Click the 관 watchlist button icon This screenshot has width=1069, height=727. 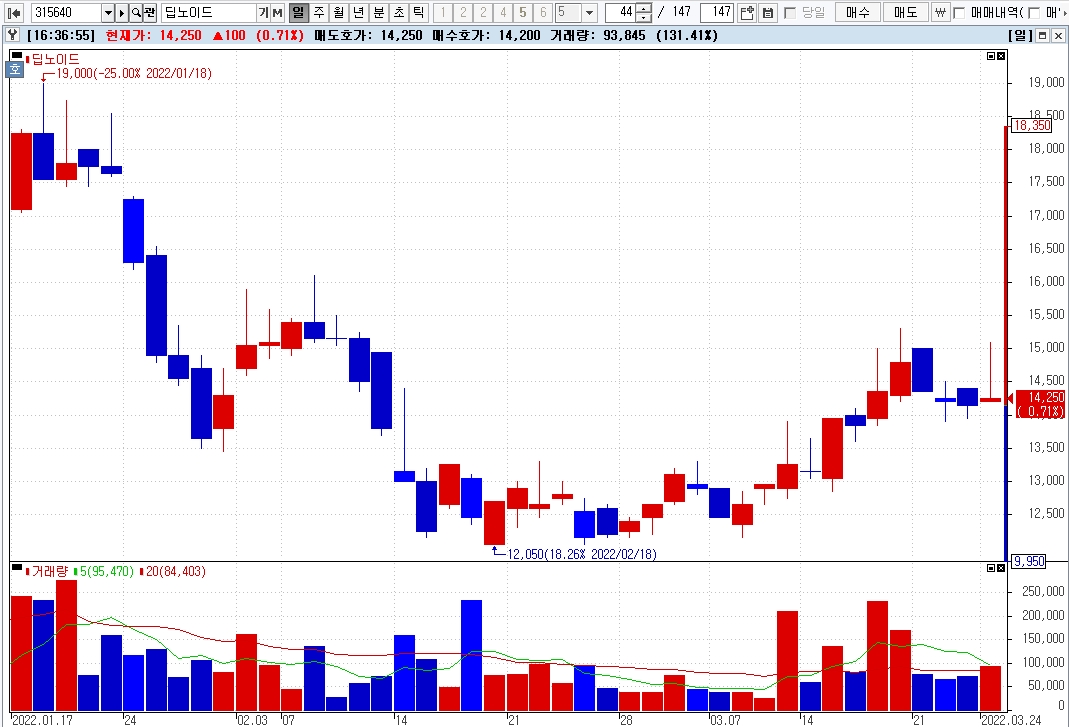point(150,12)
